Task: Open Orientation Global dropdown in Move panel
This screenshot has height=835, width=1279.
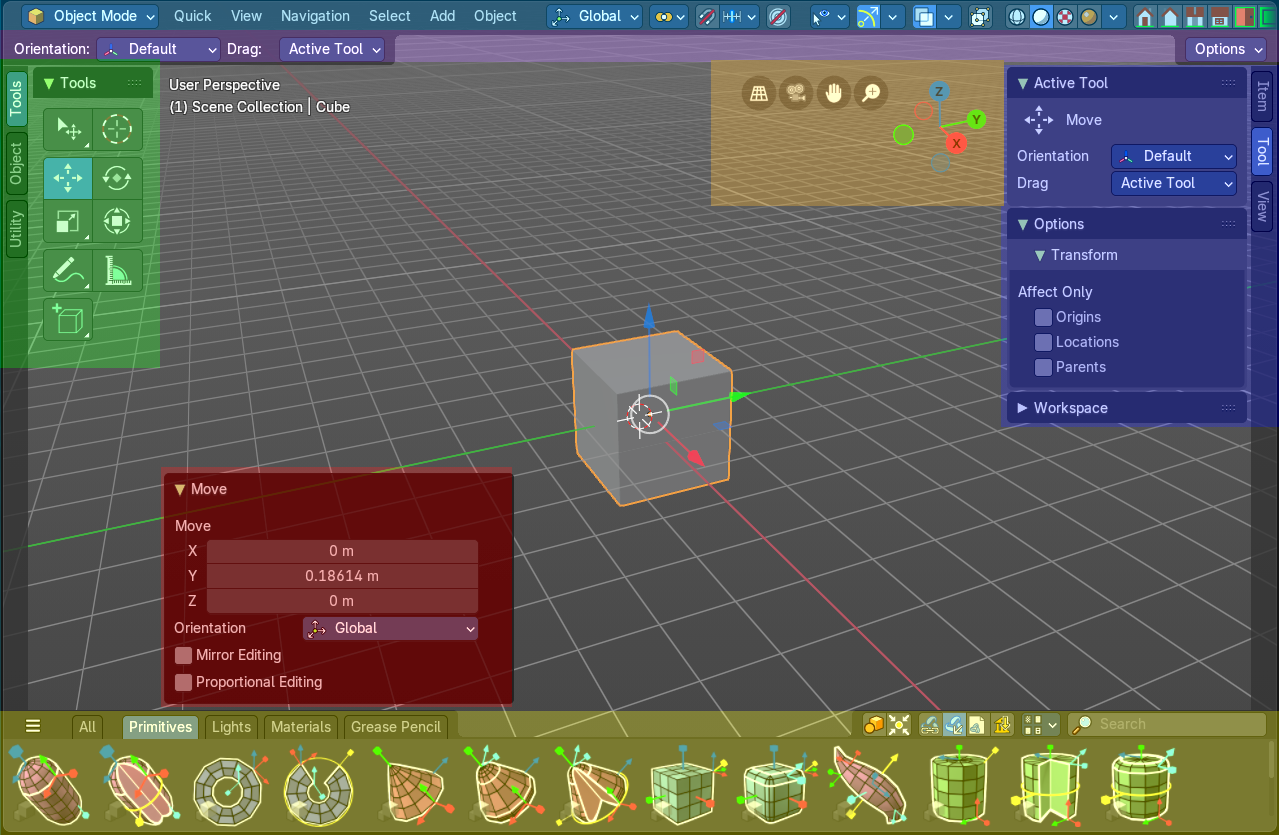Action: [390, 628]
